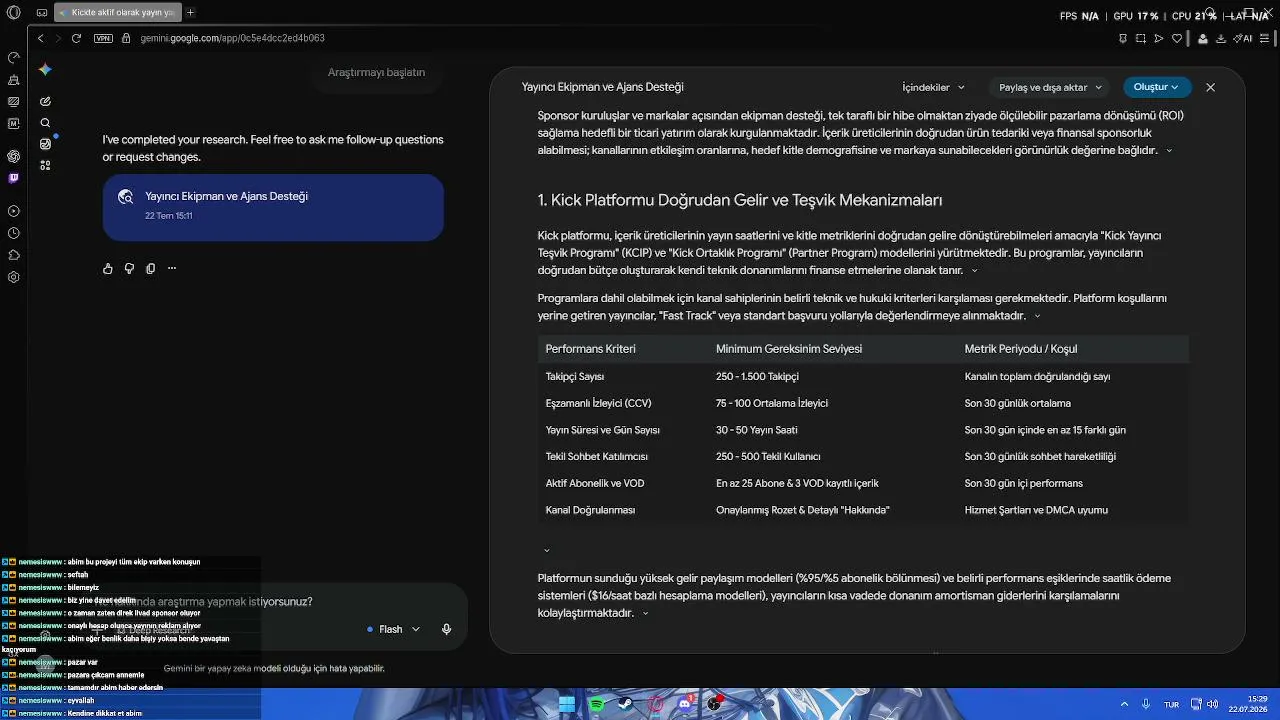The width and height of the screenshot is (1280, 720).
Task: Expand sources chevron after Kick programs paragraph
Action: pyautogui.click(x=974, y=271)
